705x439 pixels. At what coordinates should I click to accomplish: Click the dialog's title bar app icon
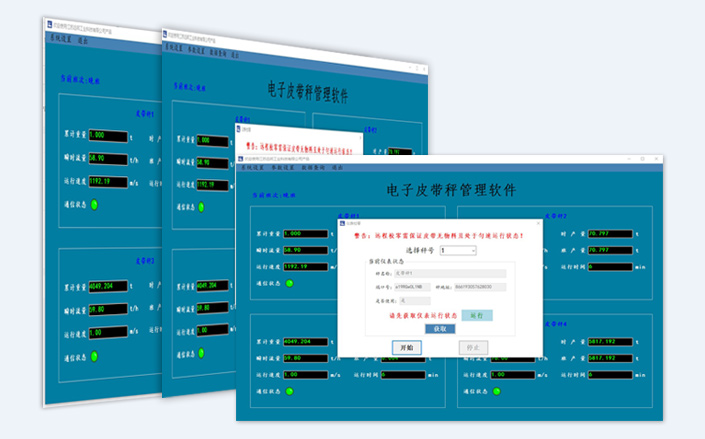click(342, 222)
